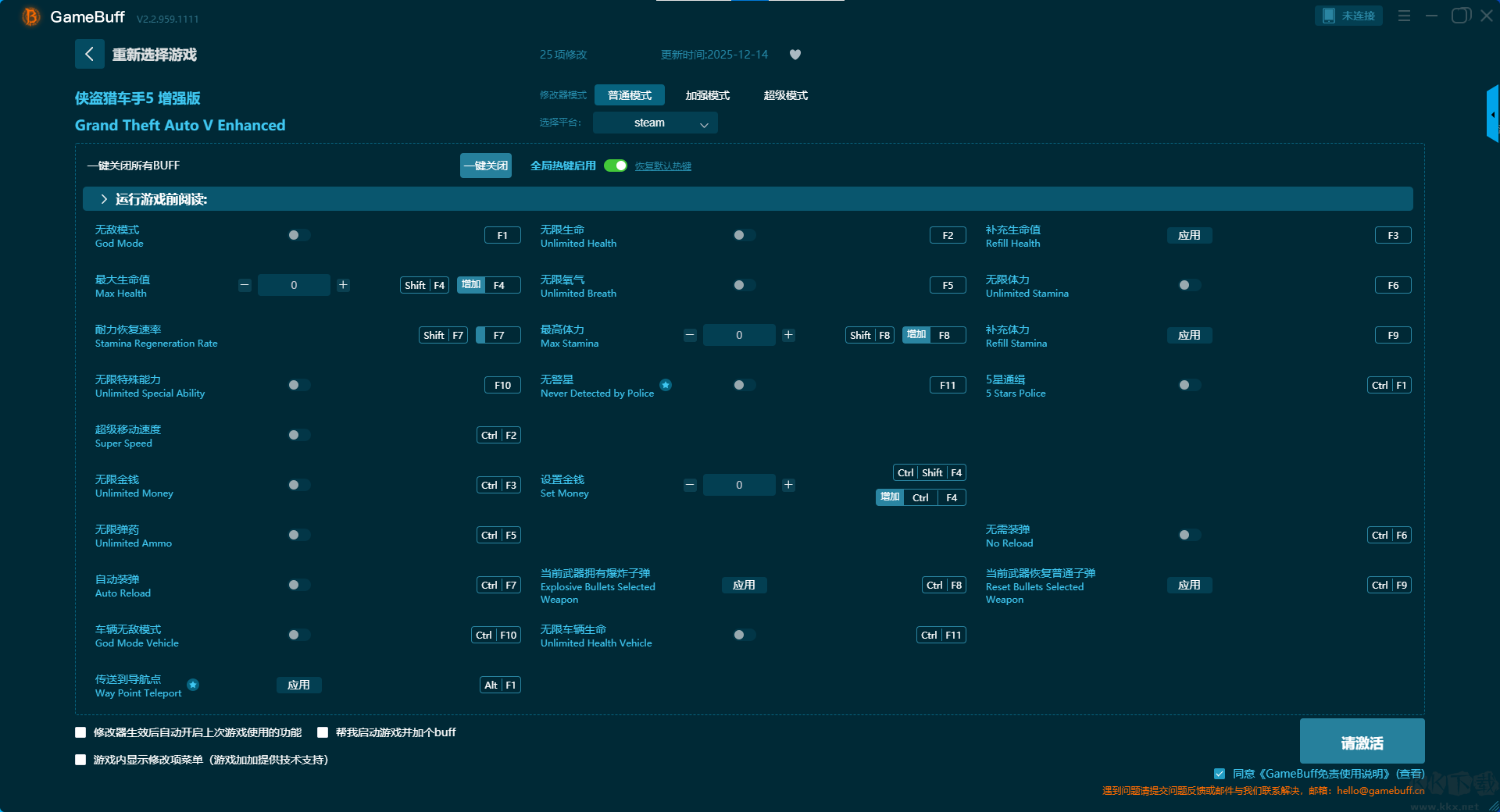
Task: Click the 查看 disclaimer link
Action: [x=1410, y=774]
